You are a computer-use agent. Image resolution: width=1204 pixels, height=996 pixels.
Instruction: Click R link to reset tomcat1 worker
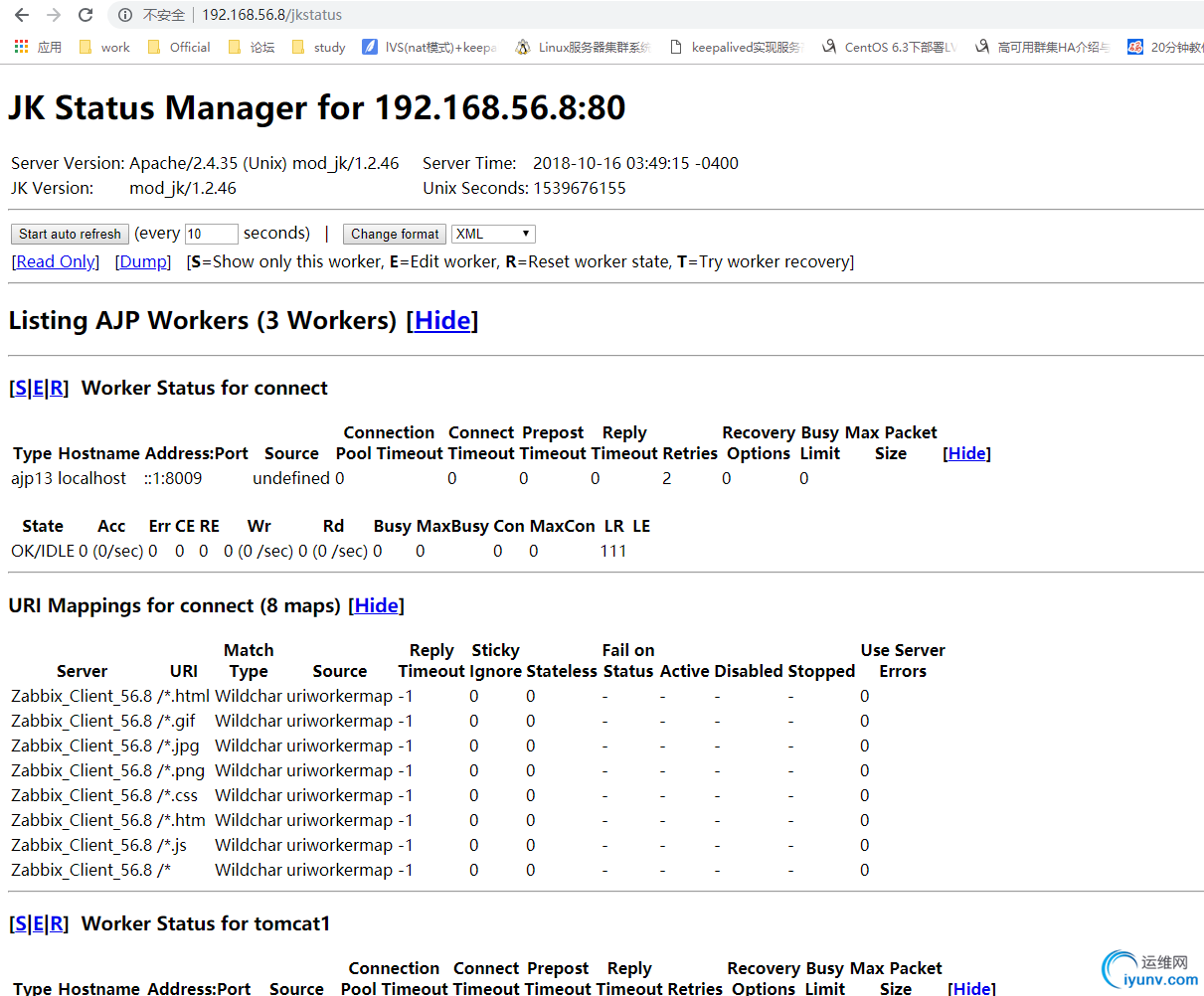click(x=57, y=923)
